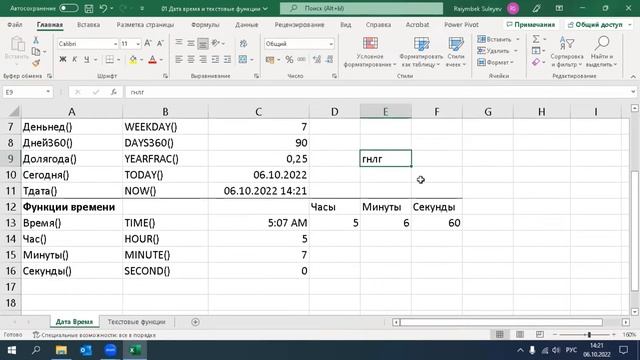Click the formula bar input
Screen dimensions: 640x360
pos(378,92)
